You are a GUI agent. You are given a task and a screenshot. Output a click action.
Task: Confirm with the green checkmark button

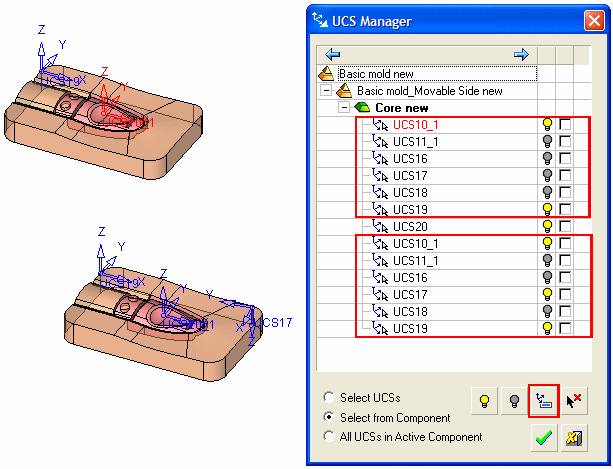point(544,438)
